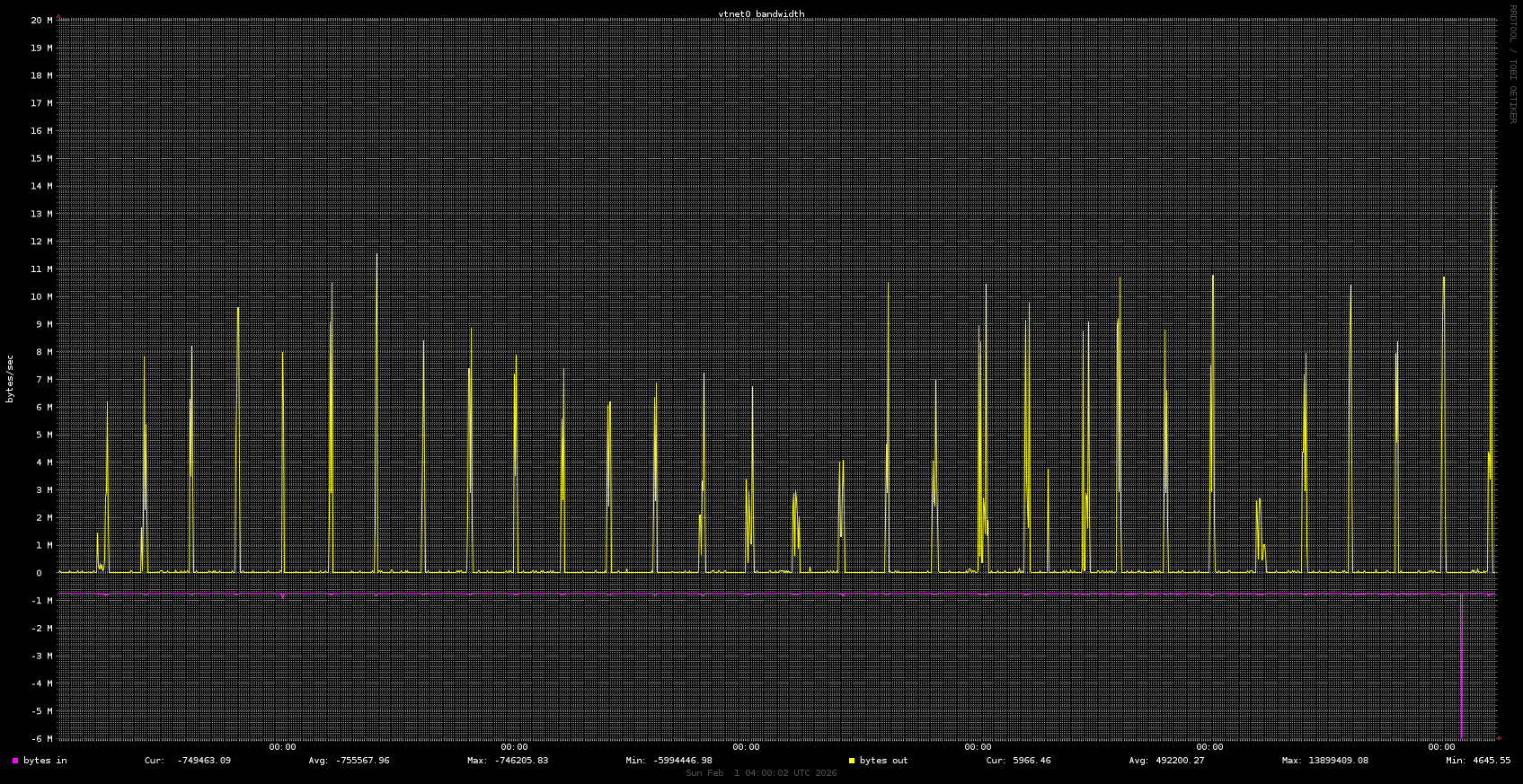Click the "bytes out" legend label
The height and width of the screenshot is (784, 1523).
(x=883, y=761)
